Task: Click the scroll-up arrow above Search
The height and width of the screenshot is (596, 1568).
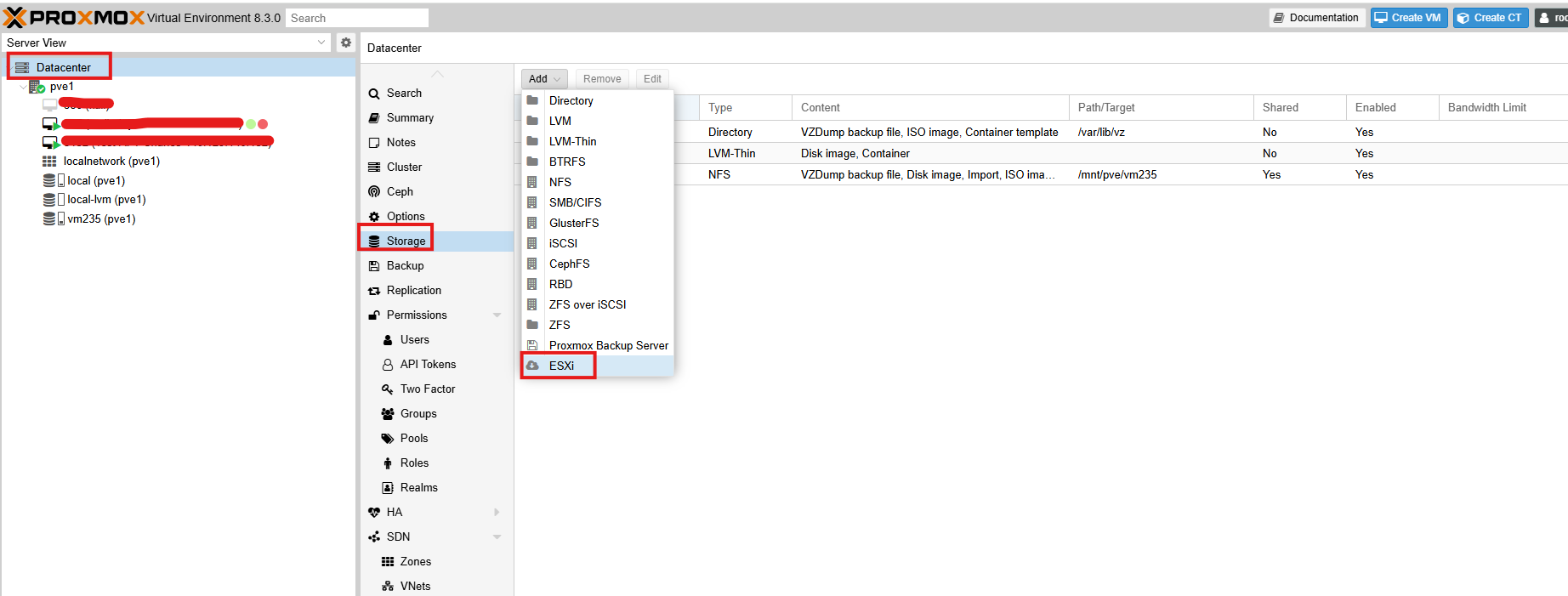Action: 437,74
